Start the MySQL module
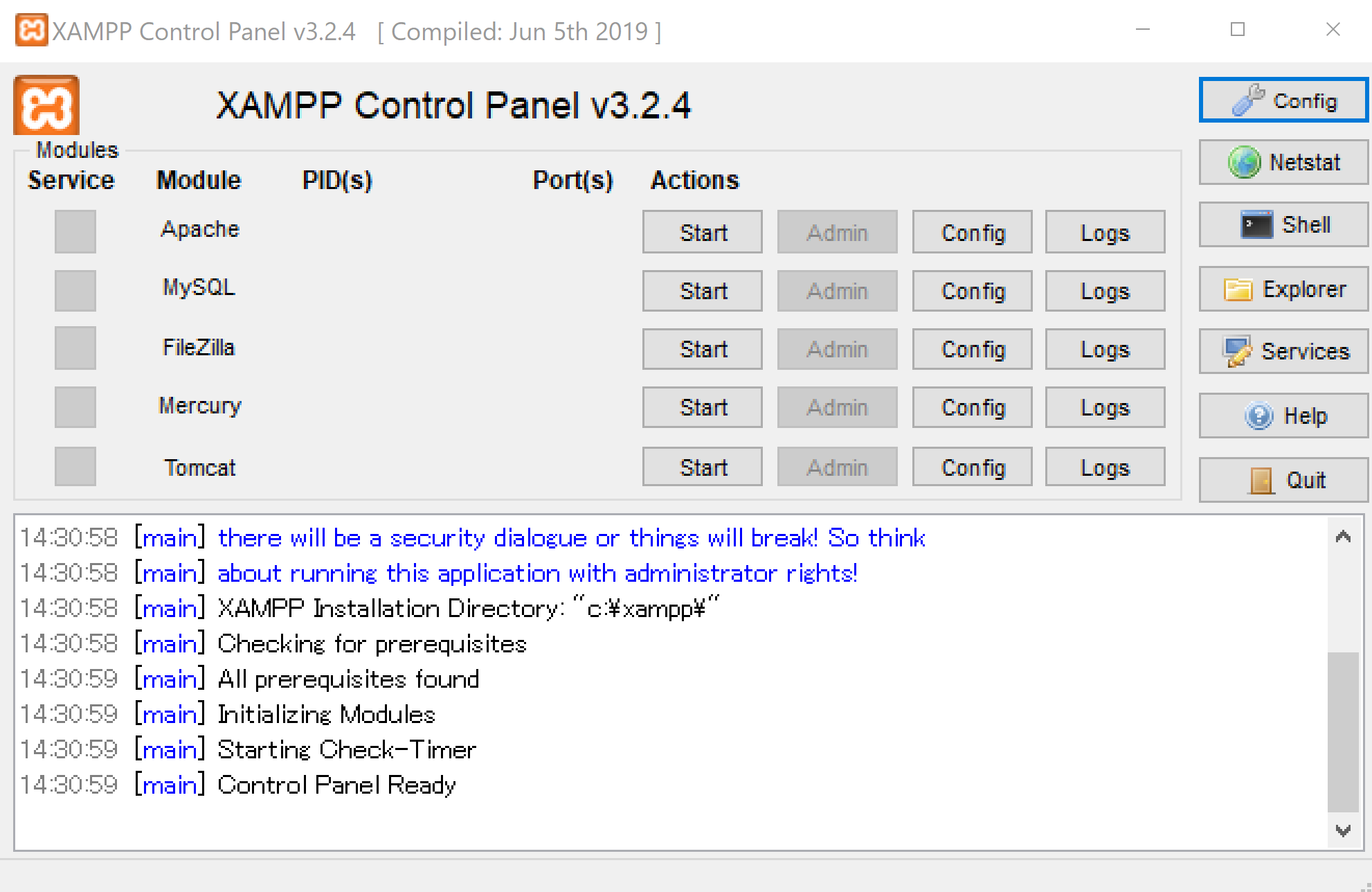 [x=703, y=290]
